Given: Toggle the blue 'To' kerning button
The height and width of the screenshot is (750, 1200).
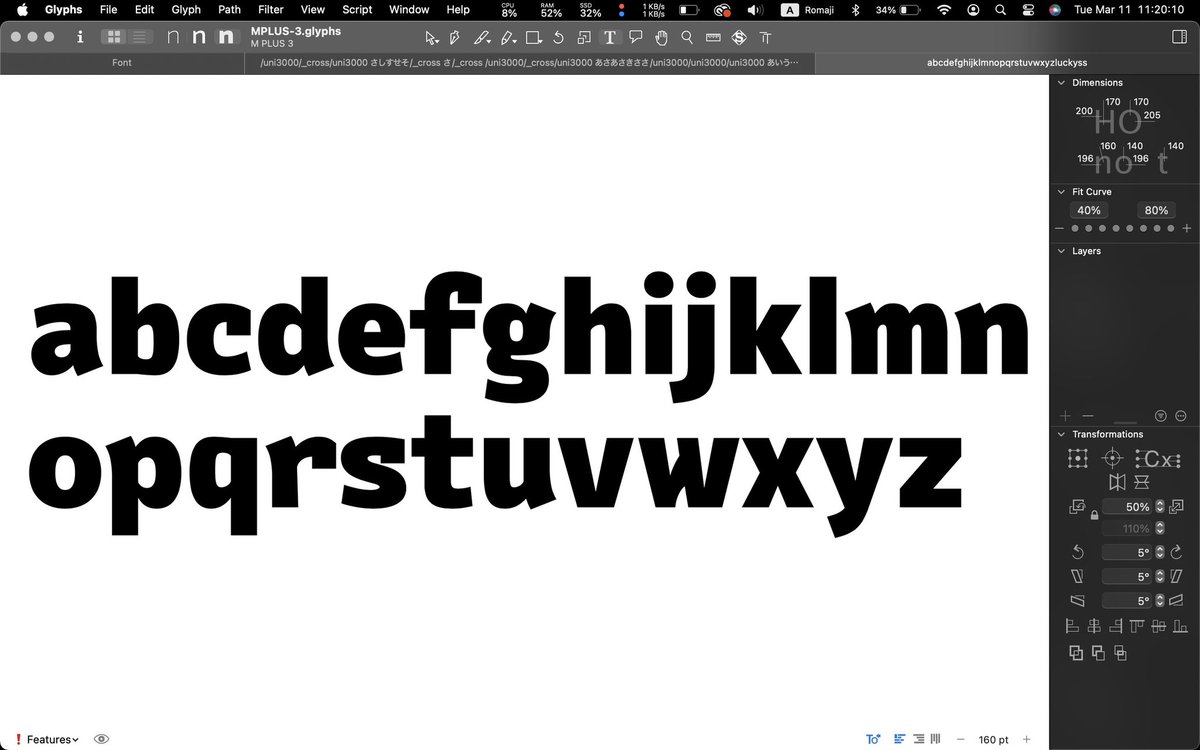Looking at the screenshot, I should pyautogui.click(x=873, y=739).
